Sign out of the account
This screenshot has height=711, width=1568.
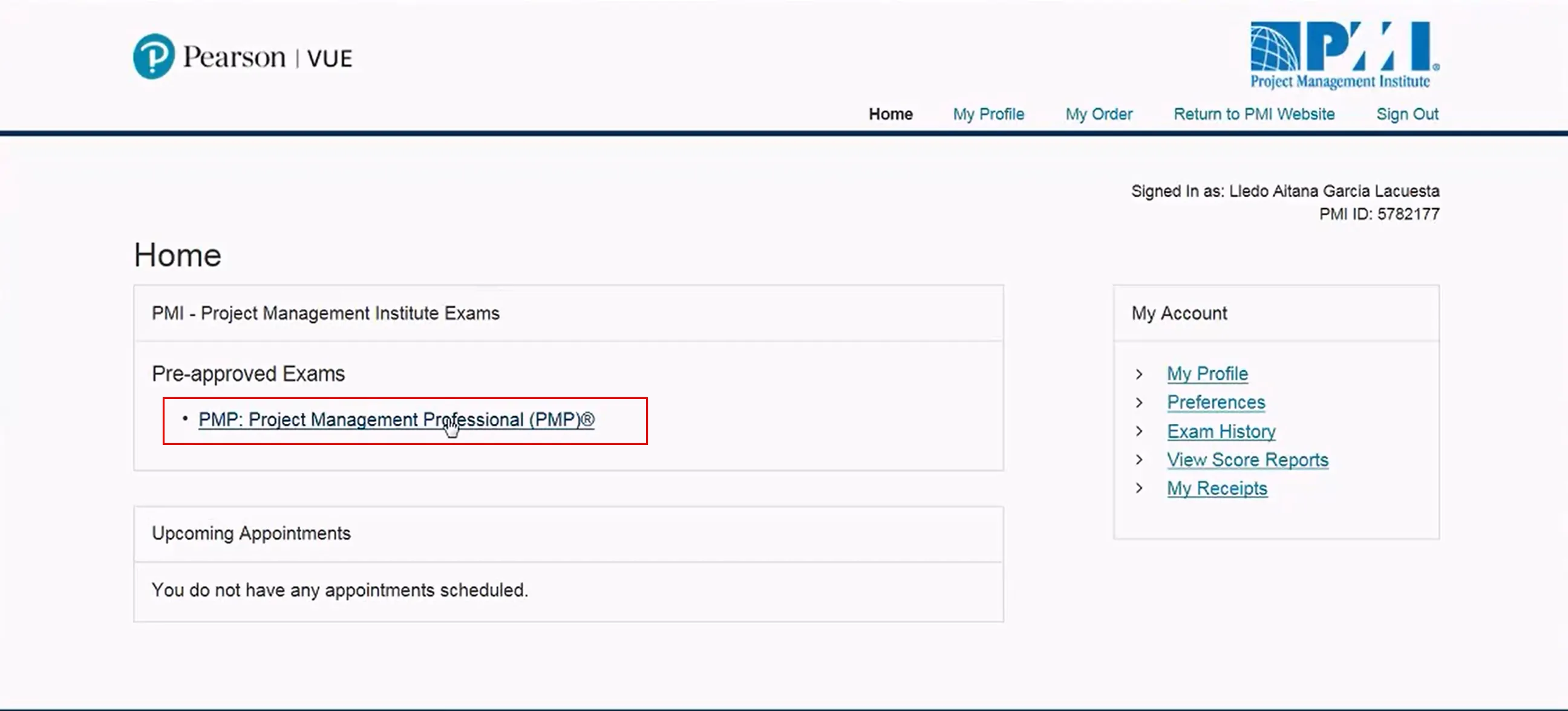1407,114
